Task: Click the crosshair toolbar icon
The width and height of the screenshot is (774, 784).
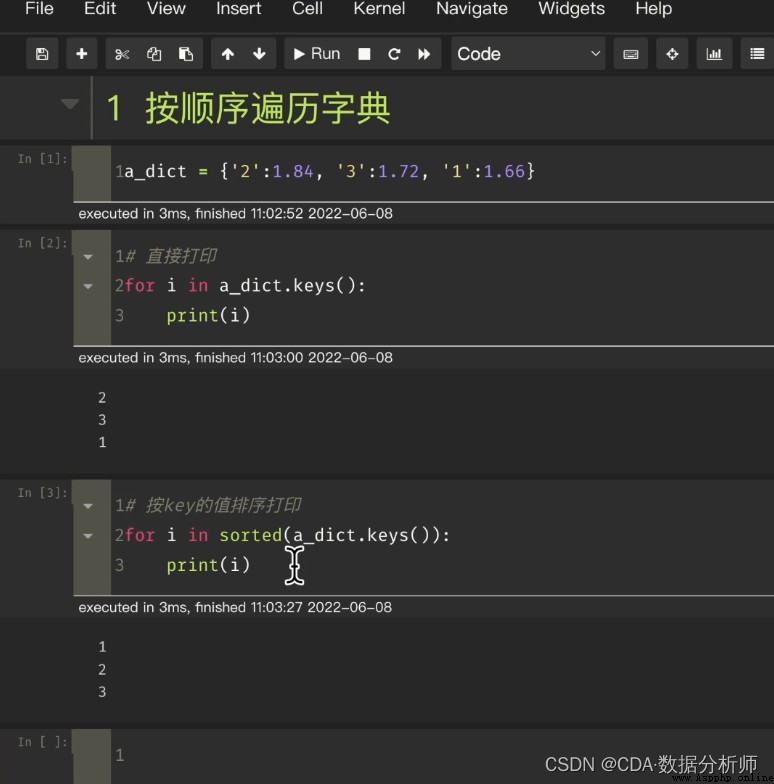Action: (672, 54)
